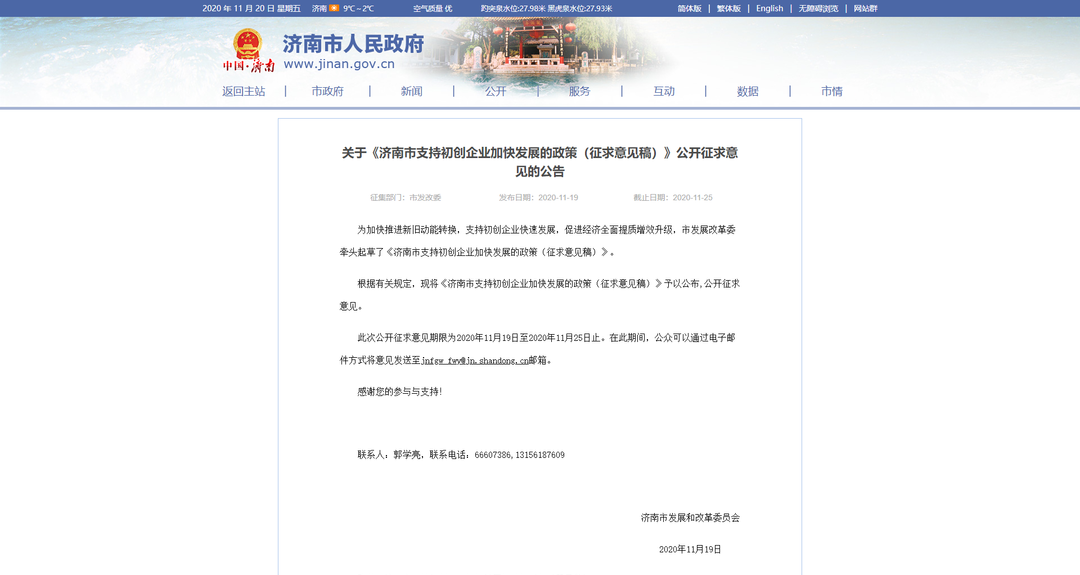Image resolution: width=1080 pixels, height=575 pixels.
Task: Click the 征集部门：市发改委 text
Action: 406,198
